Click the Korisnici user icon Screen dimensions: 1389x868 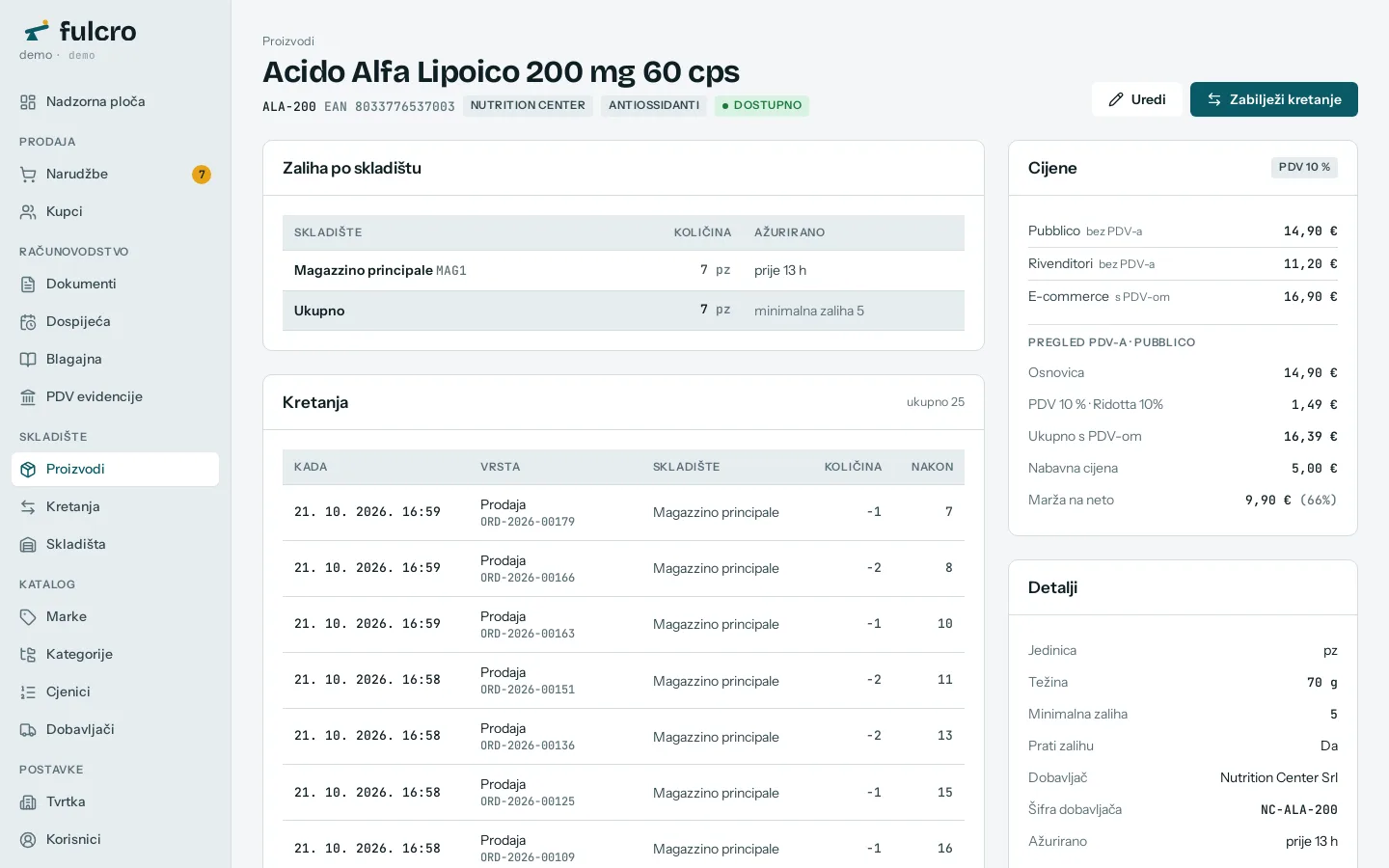(x=28, y=840)
